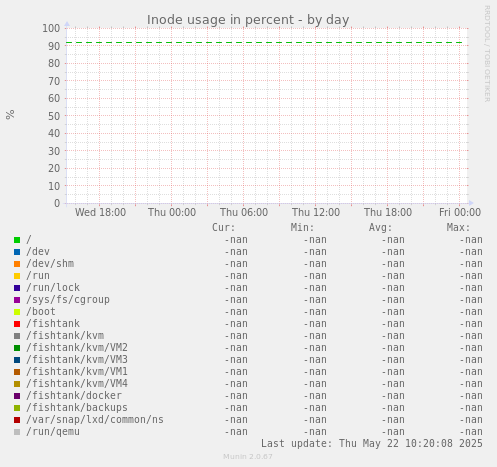This screenshot has height=467, width=497.
Task: Click the '/var/snap/lxd/common/ns' legend label
Action: click(x=95, y=420)
